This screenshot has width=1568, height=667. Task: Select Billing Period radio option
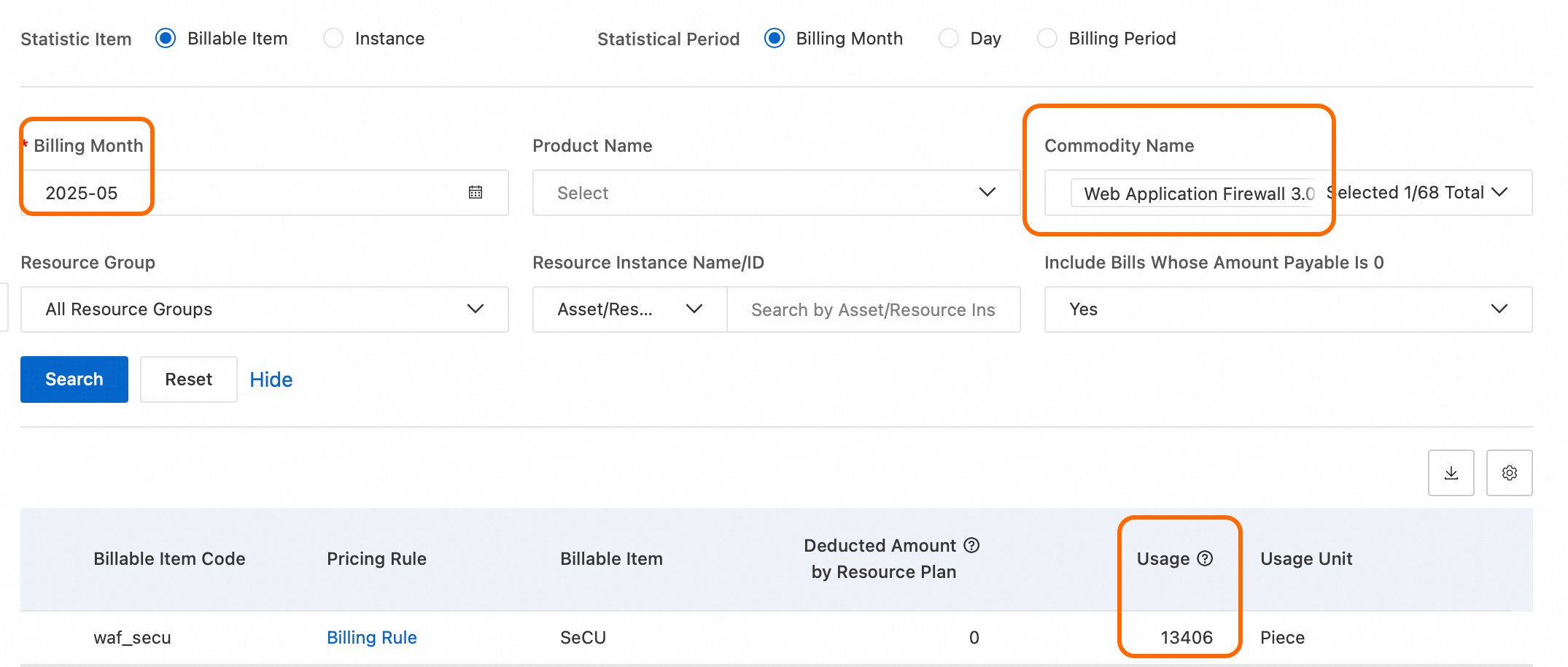1047,39
